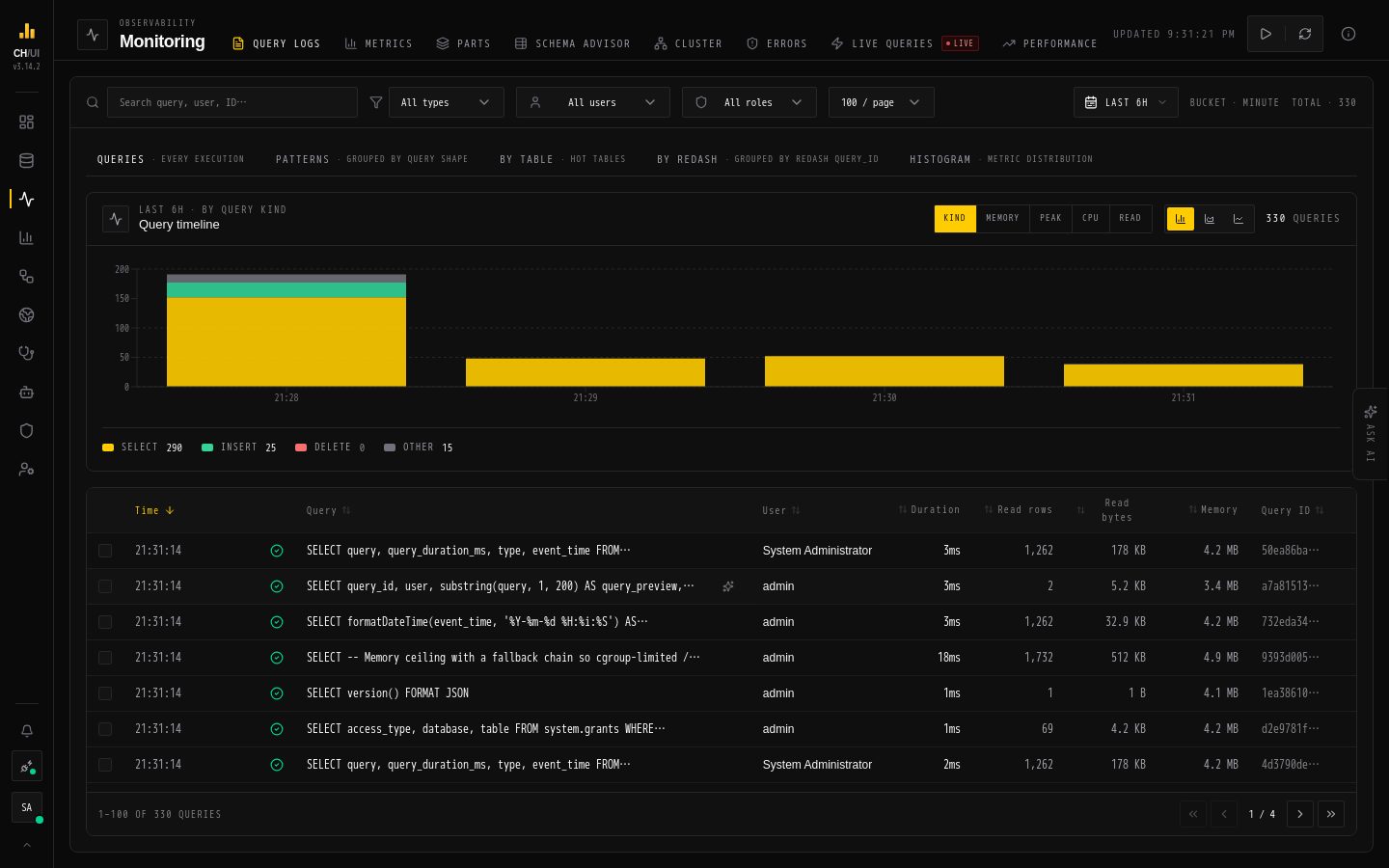Set timeline metric to CPU

pyautogui.click(x=1090, y=219)
